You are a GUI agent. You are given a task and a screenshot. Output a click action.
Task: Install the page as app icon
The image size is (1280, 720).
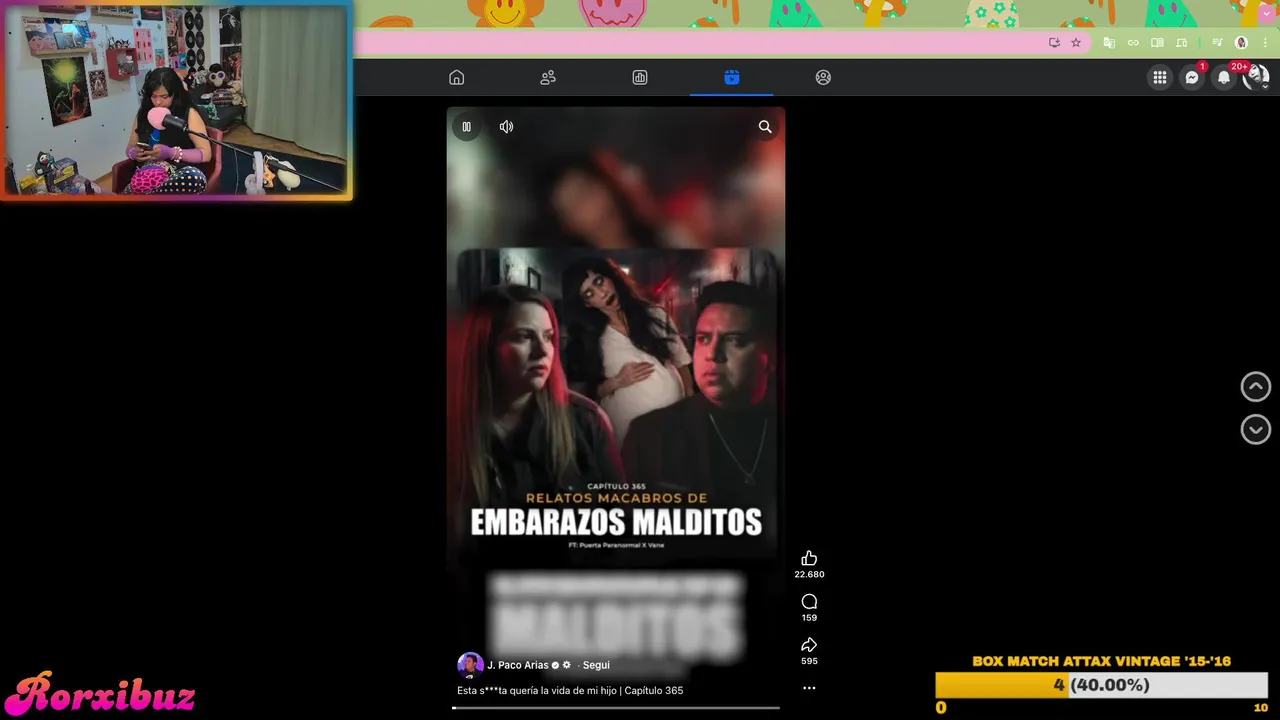tap(1054, 42)
